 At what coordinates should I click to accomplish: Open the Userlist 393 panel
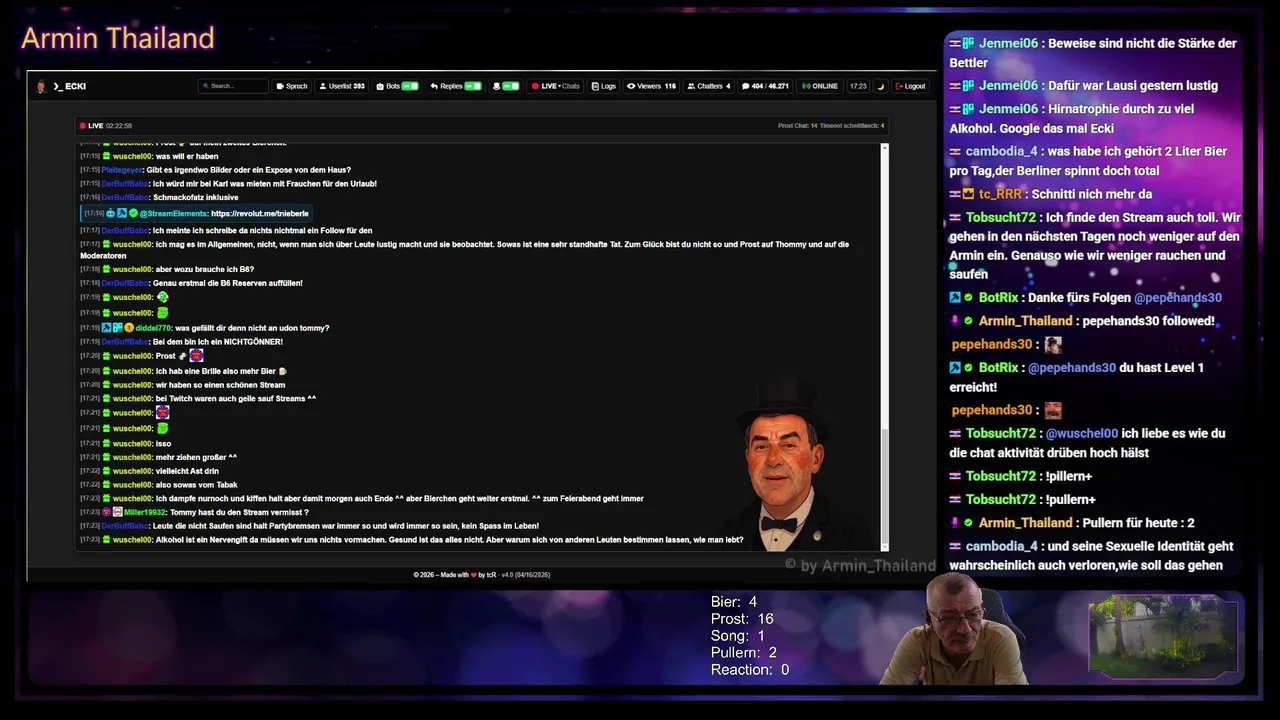(x=341, y=86)
